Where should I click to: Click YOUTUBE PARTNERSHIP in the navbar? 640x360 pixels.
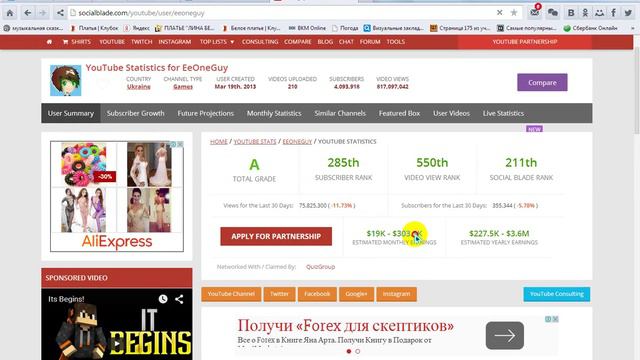[525, 42]
